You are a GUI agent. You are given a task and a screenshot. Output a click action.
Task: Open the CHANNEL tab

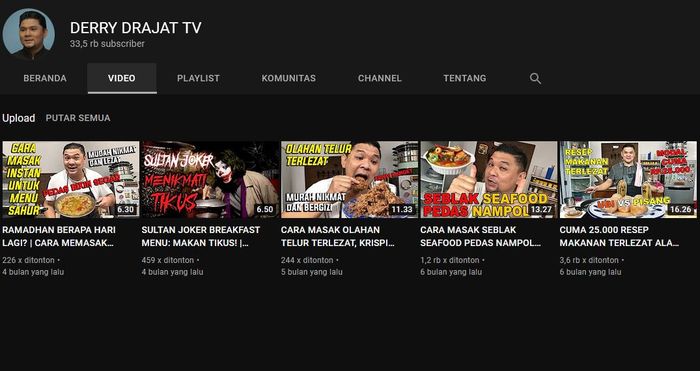[379, 78]
